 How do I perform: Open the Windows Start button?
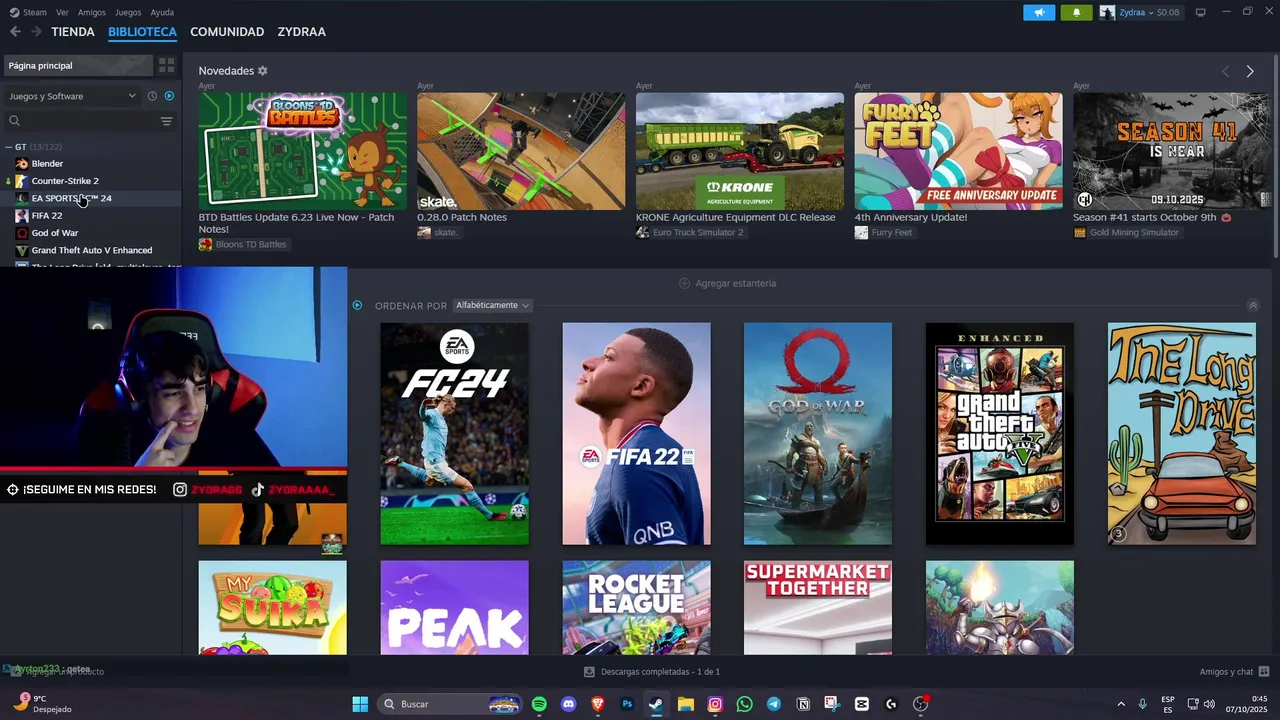click(360, 704)
